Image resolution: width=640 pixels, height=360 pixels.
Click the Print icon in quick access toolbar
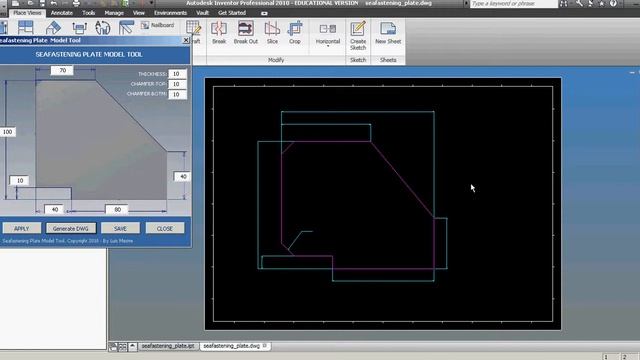(76, 3)
